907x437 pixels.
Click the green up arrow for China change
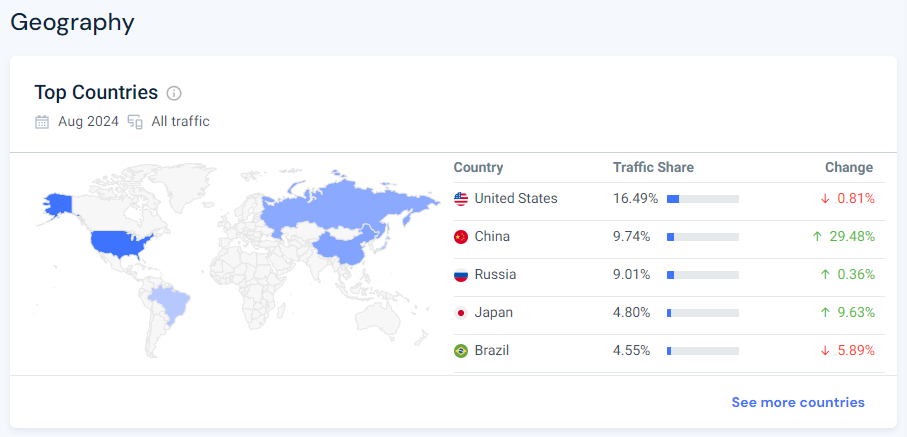[817, 237]
